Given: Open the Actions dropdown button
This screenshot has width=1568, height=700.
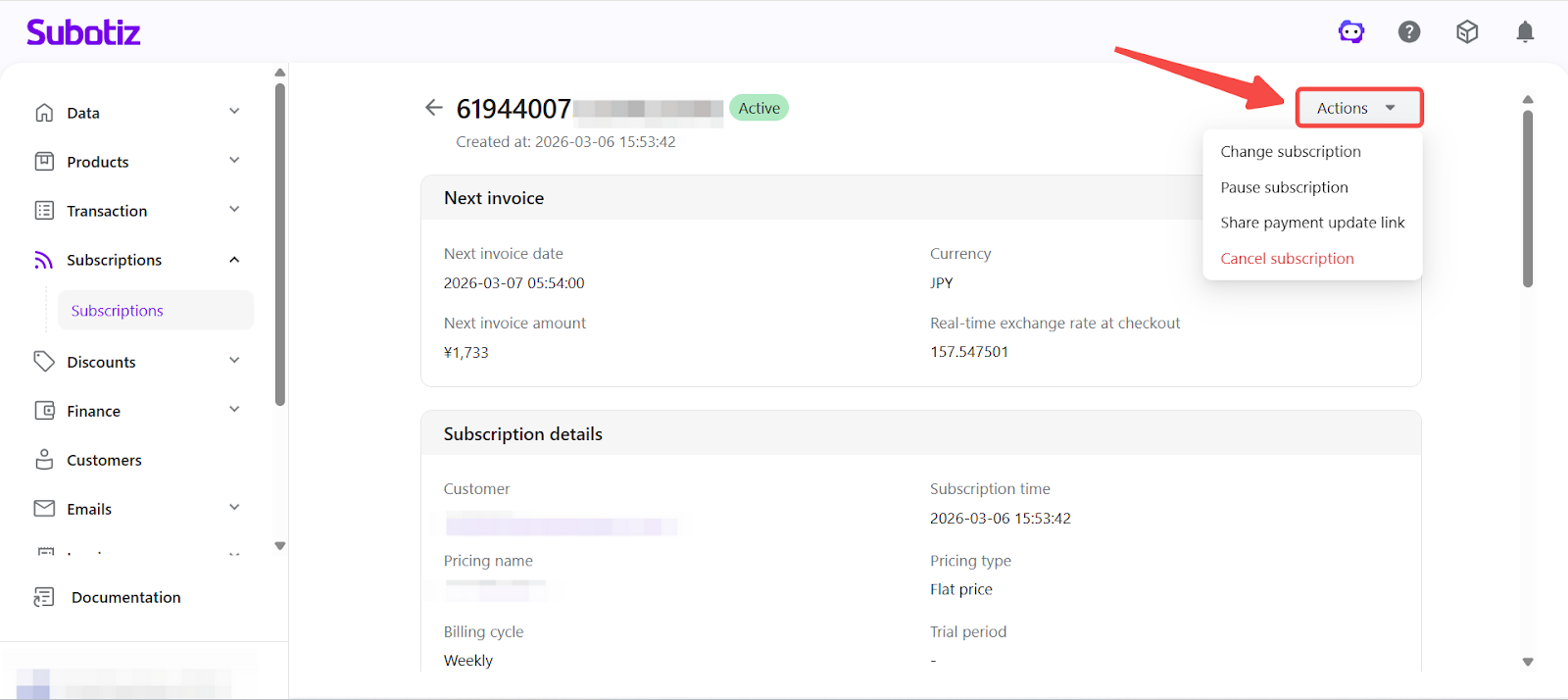Looking at the screenshot, I should 1358,108.
